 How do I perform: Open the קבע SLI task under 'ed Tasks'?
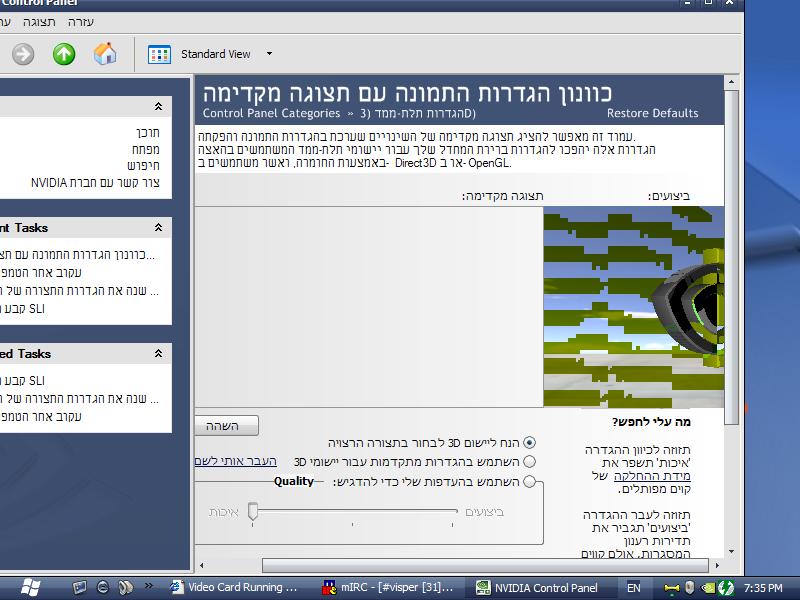[x=23, y=381]
